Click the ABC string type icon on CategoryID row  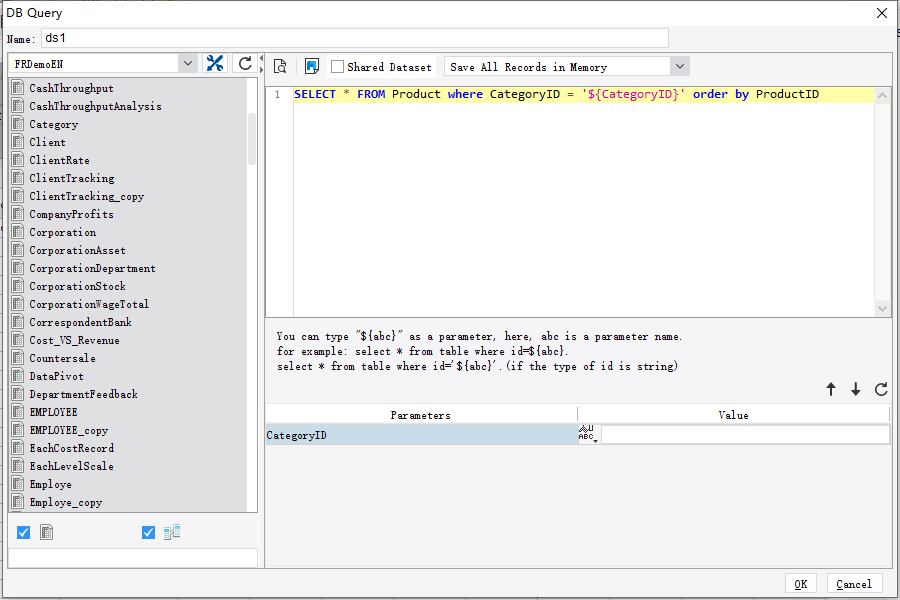pyautogui.click(x=585, y=433)
